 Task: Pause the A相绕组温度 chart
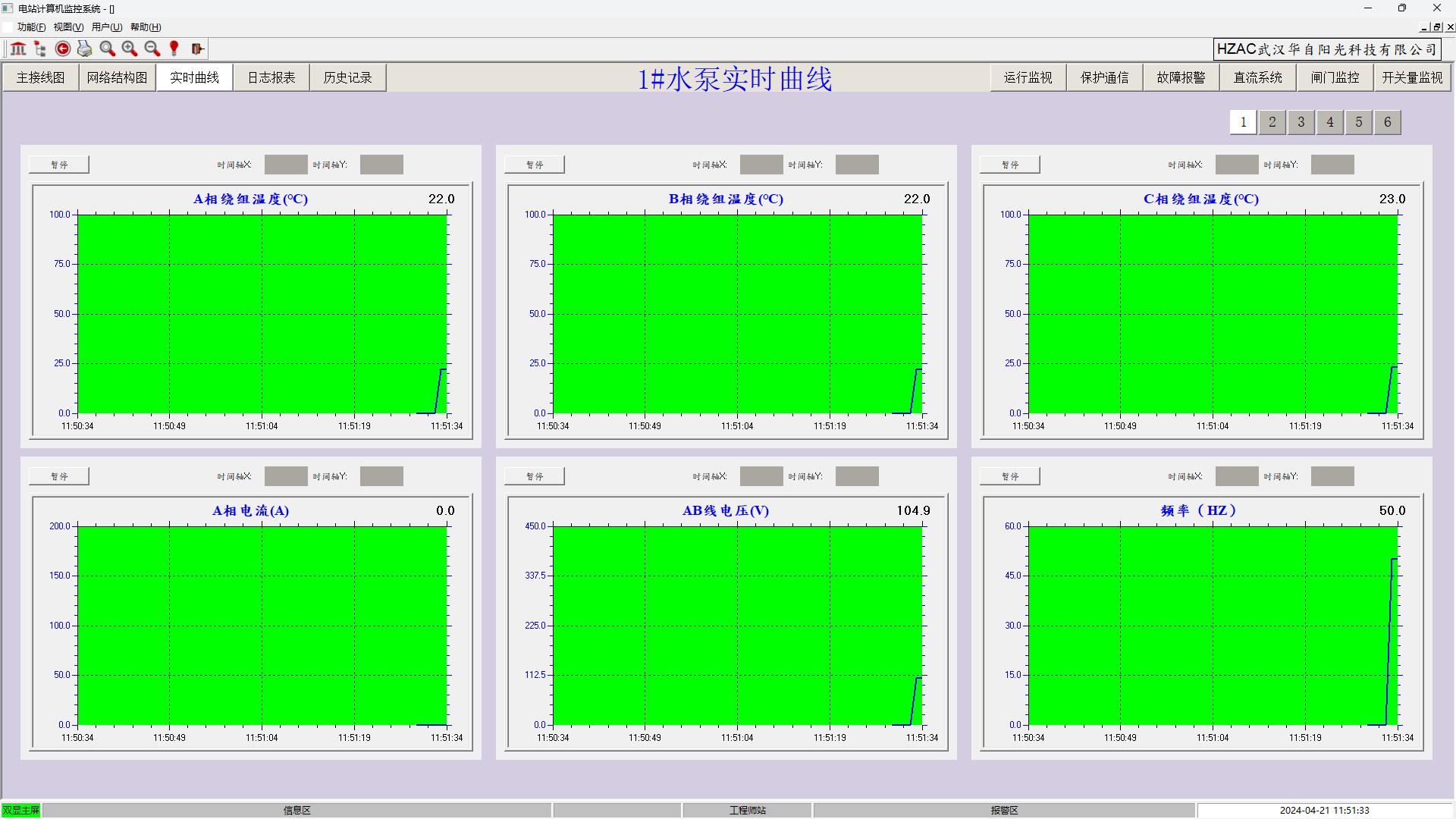pos(59,165)
